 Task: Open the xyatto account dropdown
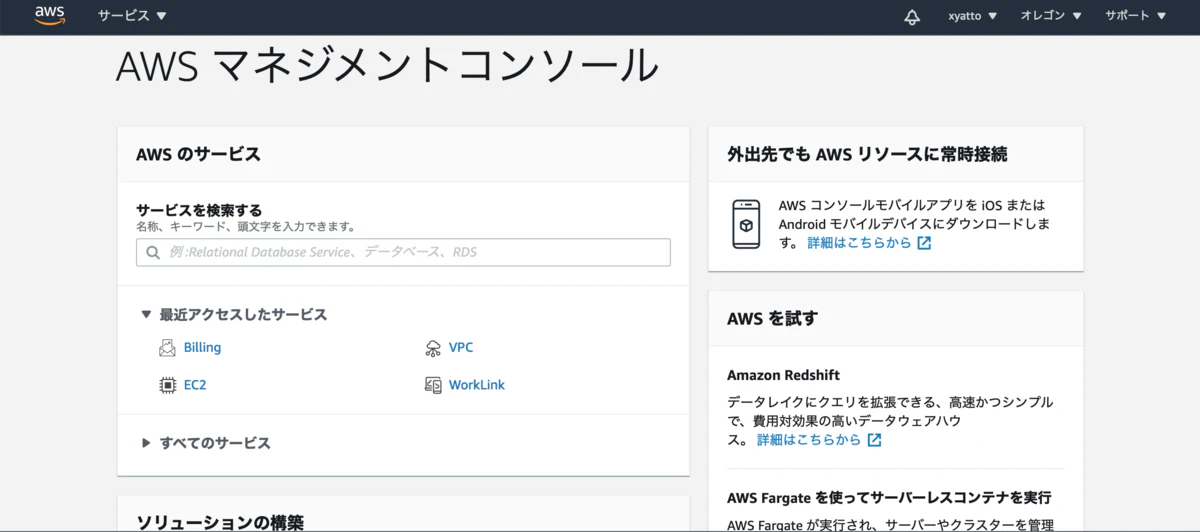pos(973,16)
